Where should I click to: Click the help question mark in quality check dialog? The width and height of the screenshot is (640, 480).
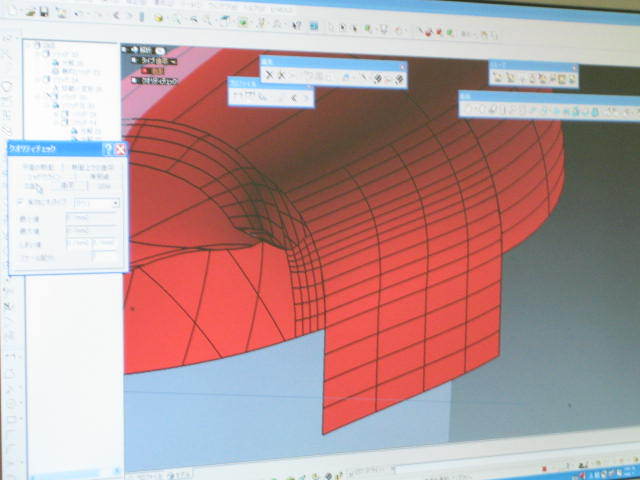(x=108, y=149)
